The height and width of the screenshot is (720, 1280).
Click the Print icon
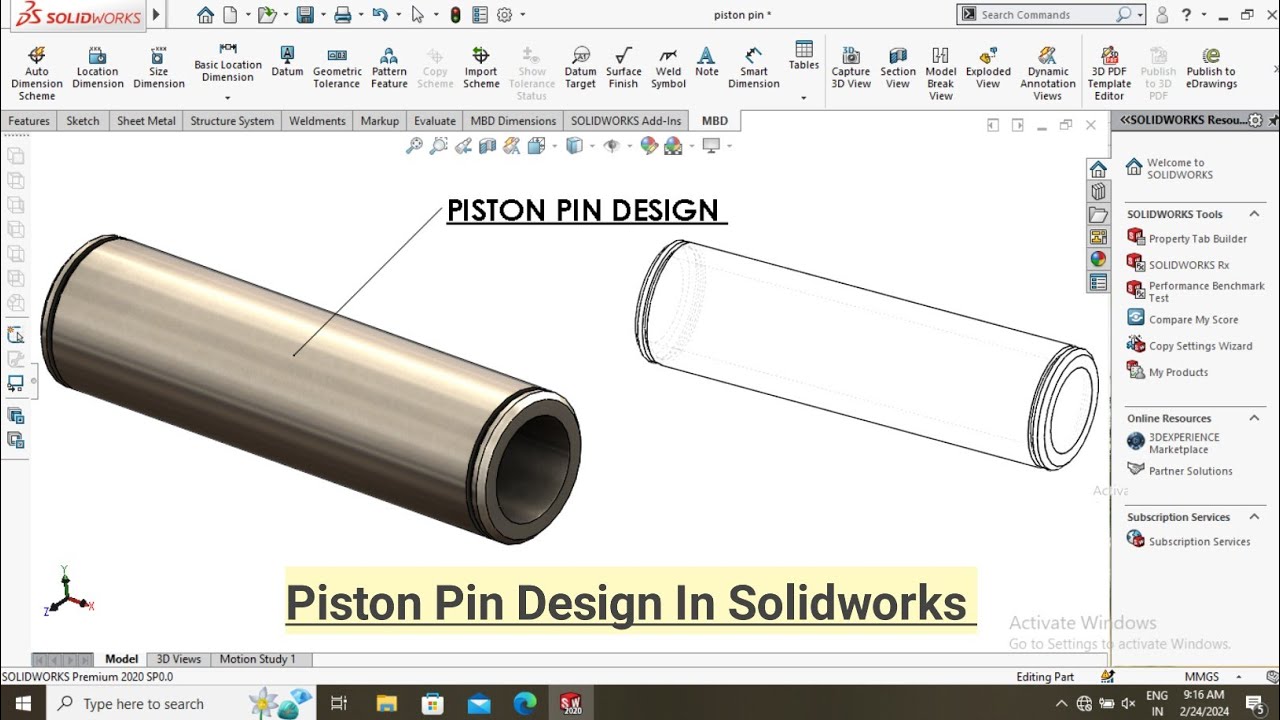[x=343, y=15]
